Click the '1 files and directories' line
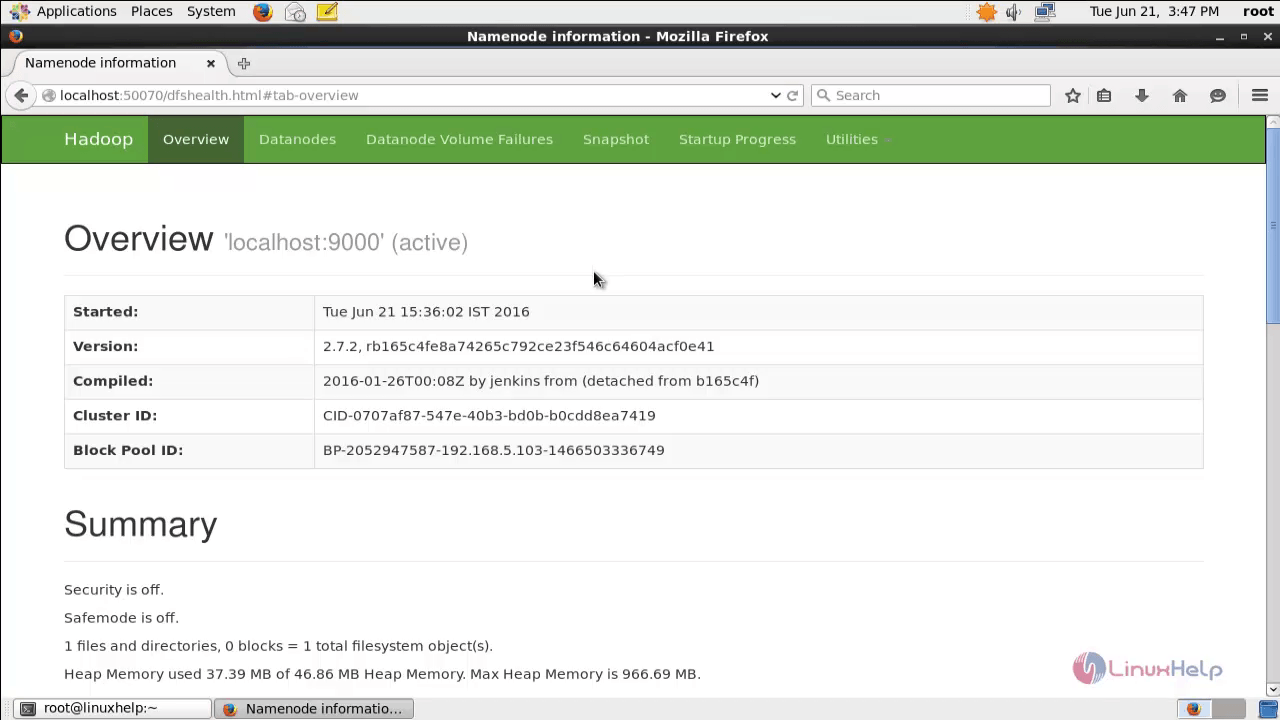Screen dimensions: 1280x720 coord(278,646)
